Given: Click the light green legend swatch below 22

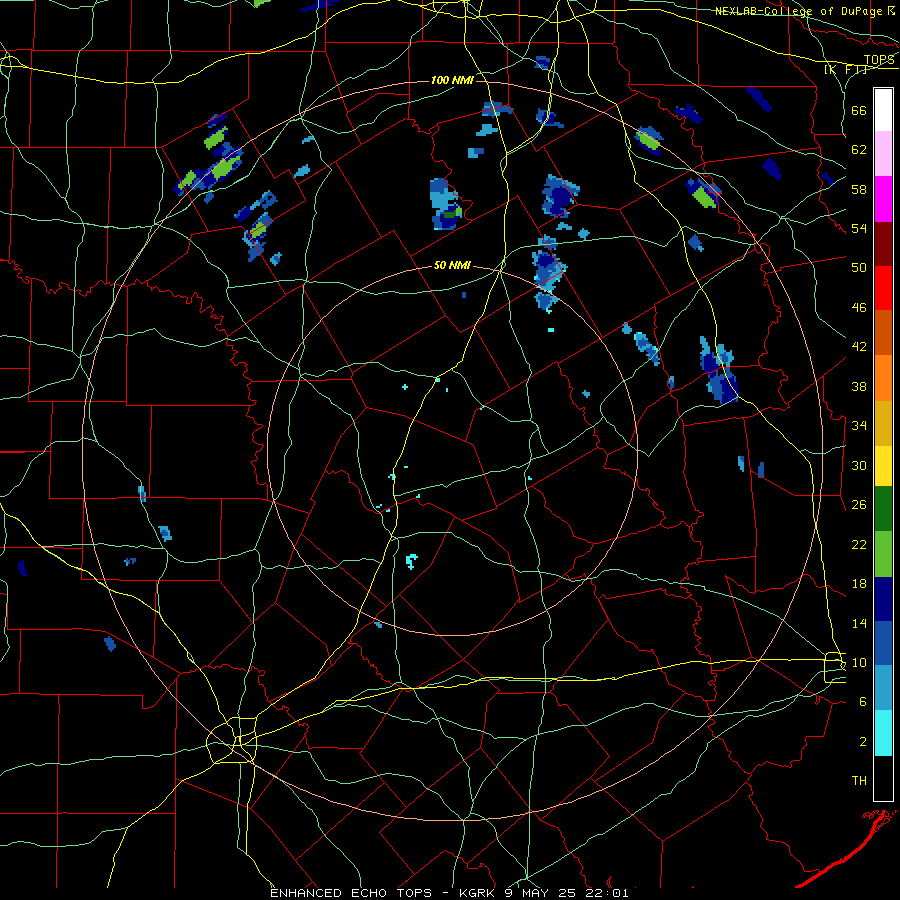Looking at the screenshot, I should click(883, 554).
